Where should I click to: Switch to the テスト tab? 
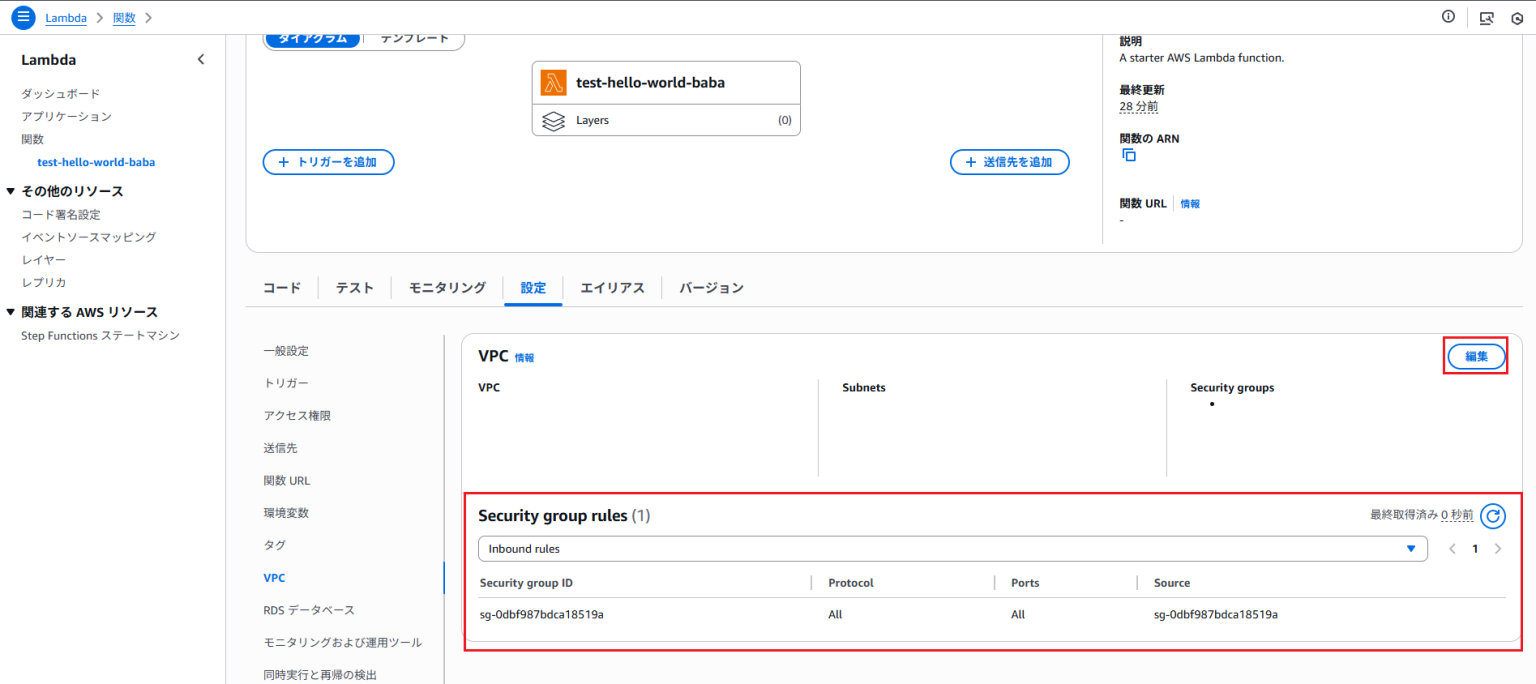[354, 287]
